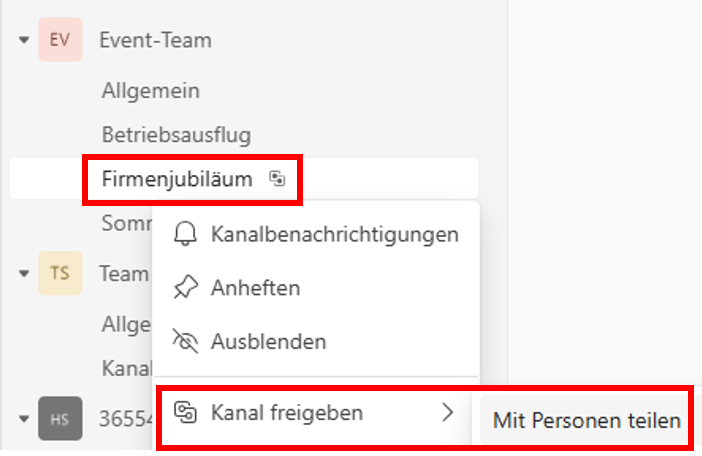Open the Betriebsausflug channel
This screenshot has width=702, height=456.
pyautogui.click(x=176, y=135)
